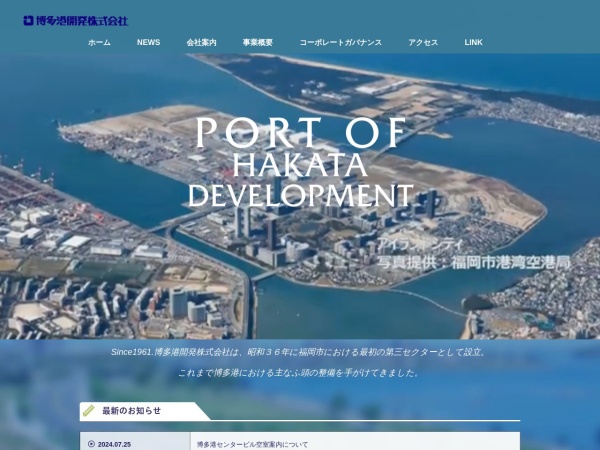Open the ホーム menu item
600x450 pixels.
pyautogui.click(x=99, y=42)
